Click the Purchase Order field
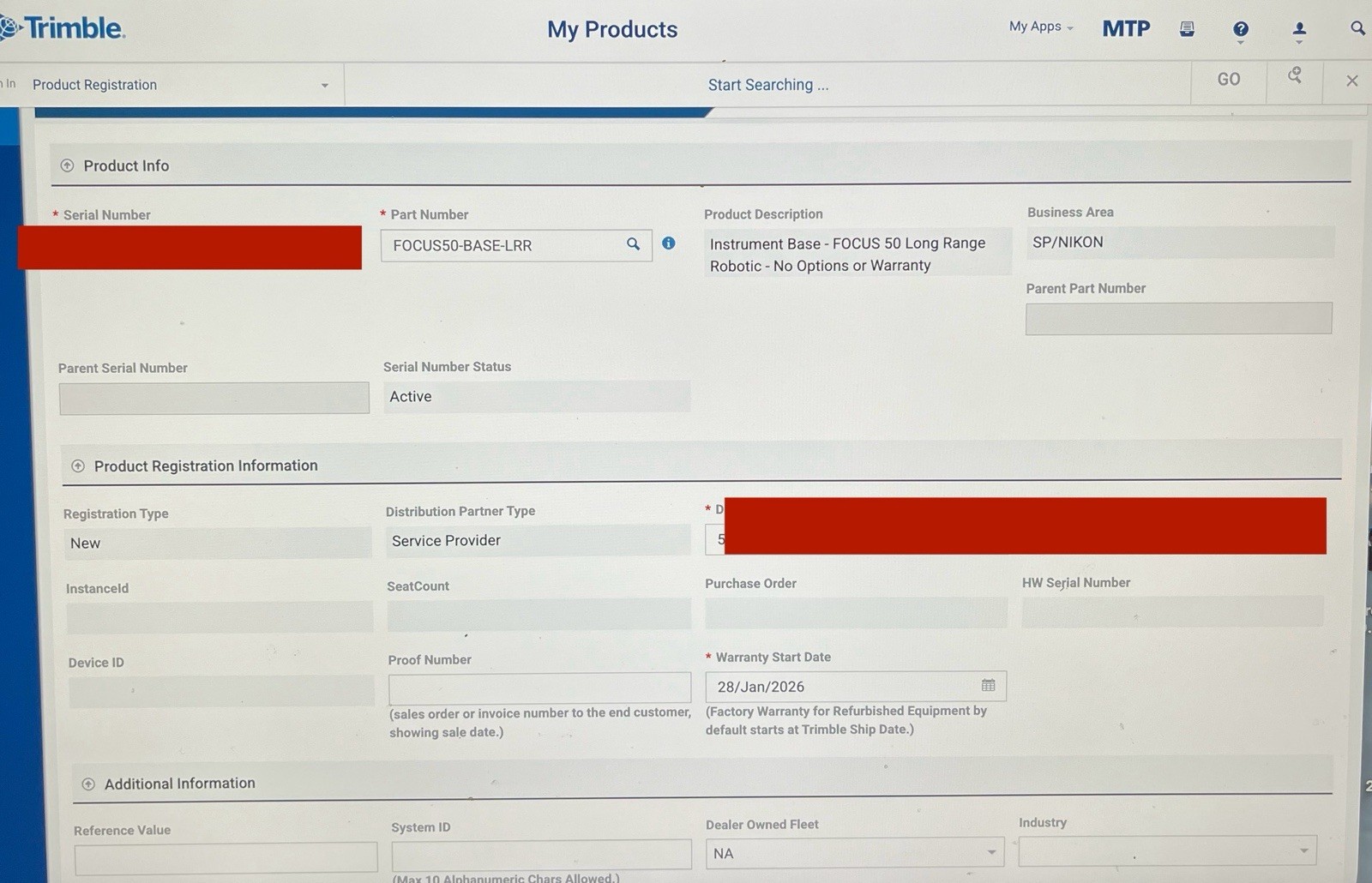Image resolution: width=1372 pixels, height=883 pixels. pos(856,613)
